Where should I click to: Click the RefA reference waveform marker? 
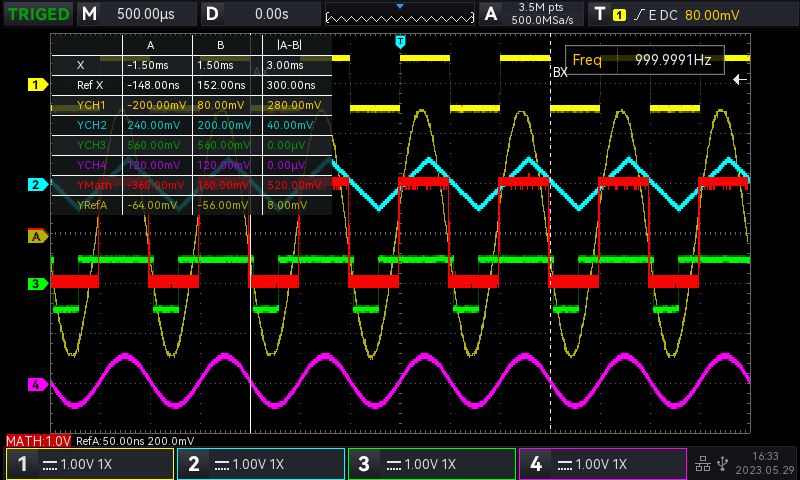pos(37,236)
